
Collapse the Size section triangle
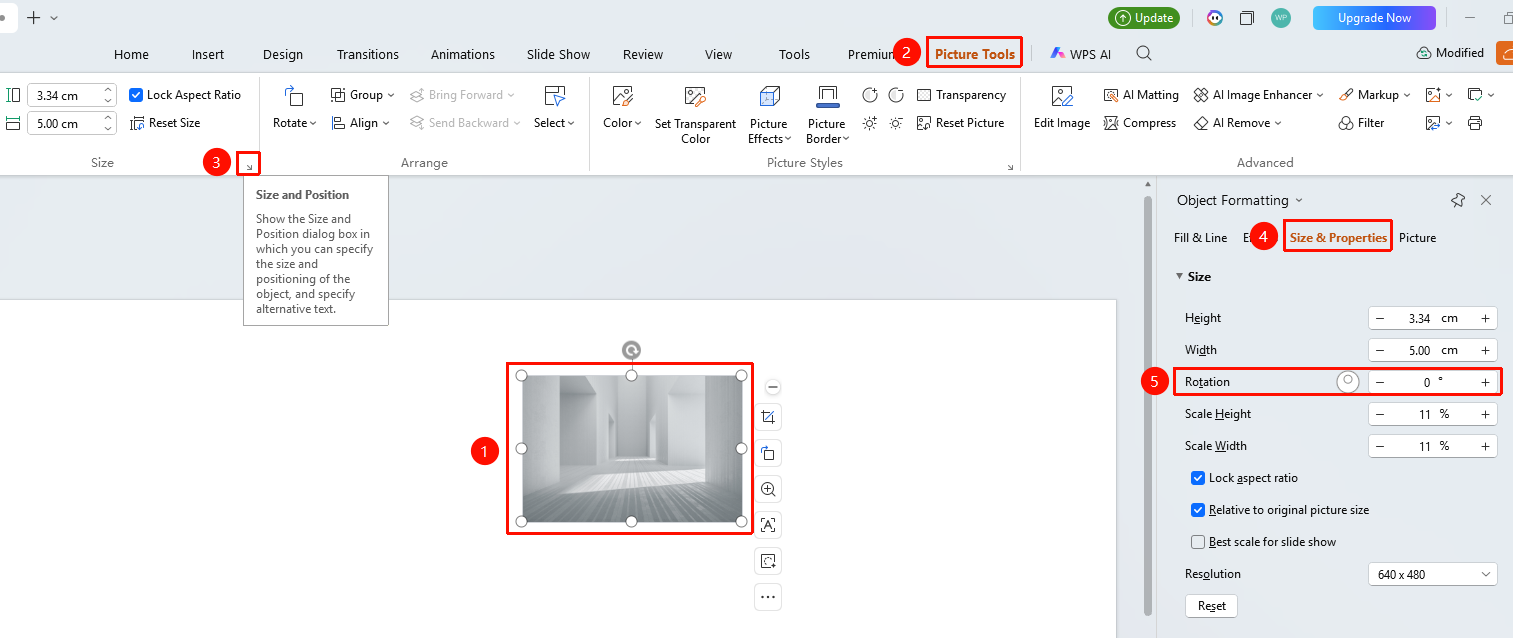point(1179,276)
